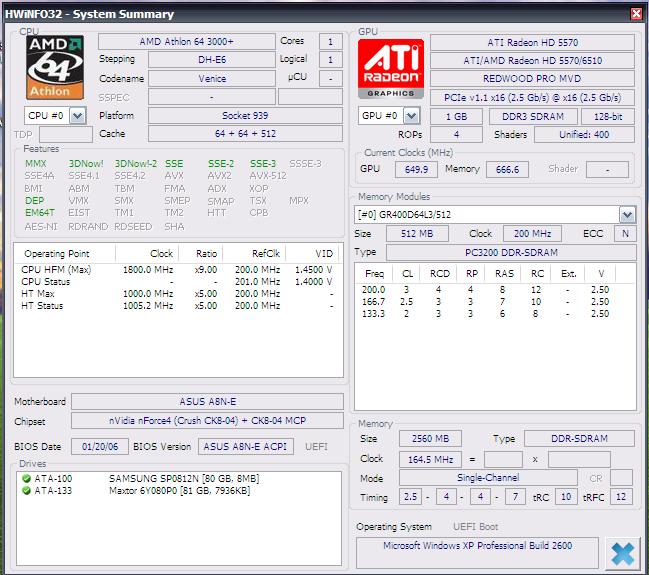Click the module size 512 MB field
The height and width of the screenshot is (575, 649).
[x=417, y=234]
